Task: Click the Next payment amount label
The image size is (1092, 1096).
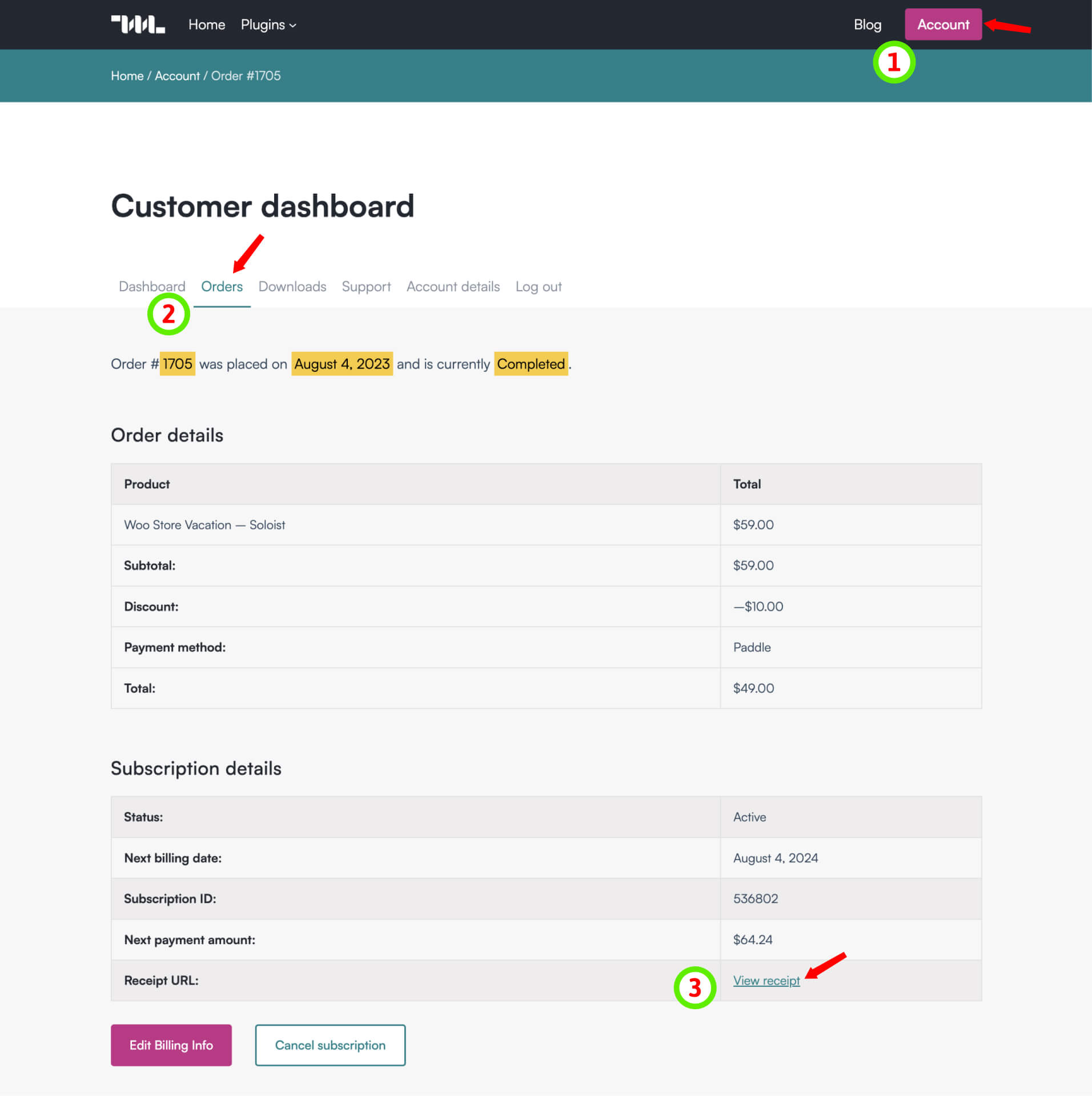Action: (190, 940)
